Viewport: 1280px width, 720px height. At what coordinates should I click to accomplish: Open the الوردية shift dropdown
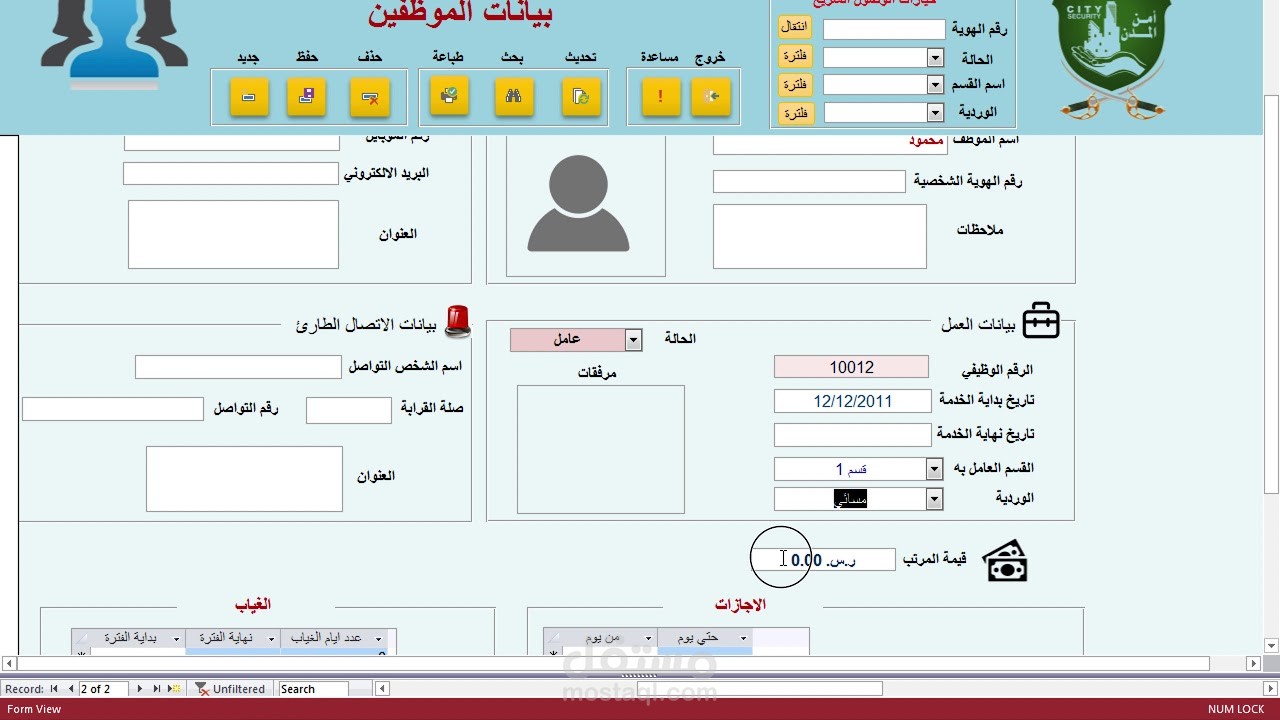934,498
